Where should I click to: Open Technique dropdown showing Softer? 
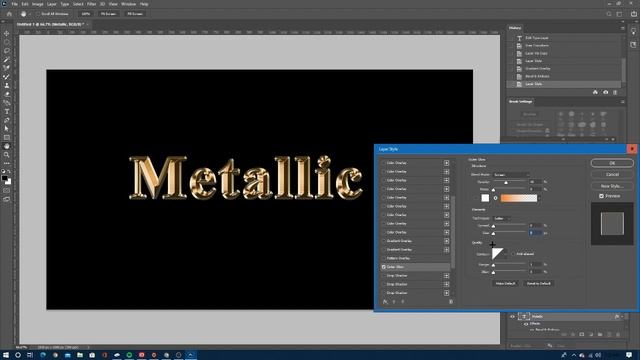pos(502,219)
